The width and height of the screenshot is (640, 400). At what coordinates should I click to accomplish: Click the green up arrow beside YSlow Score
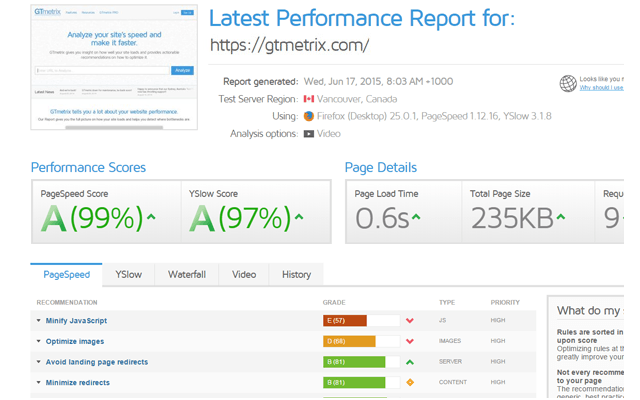coord(299,217)
